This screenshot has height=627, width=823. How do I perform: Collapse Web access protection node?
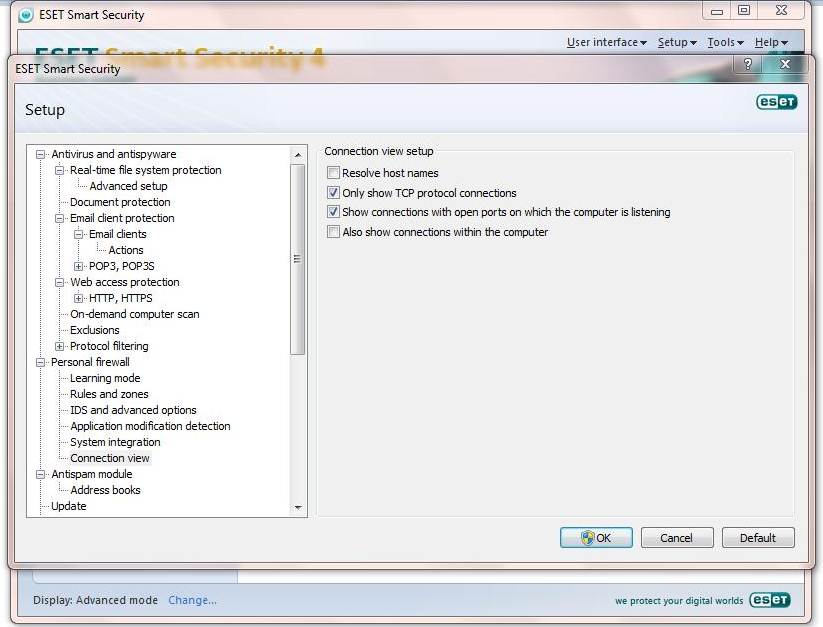59,282
